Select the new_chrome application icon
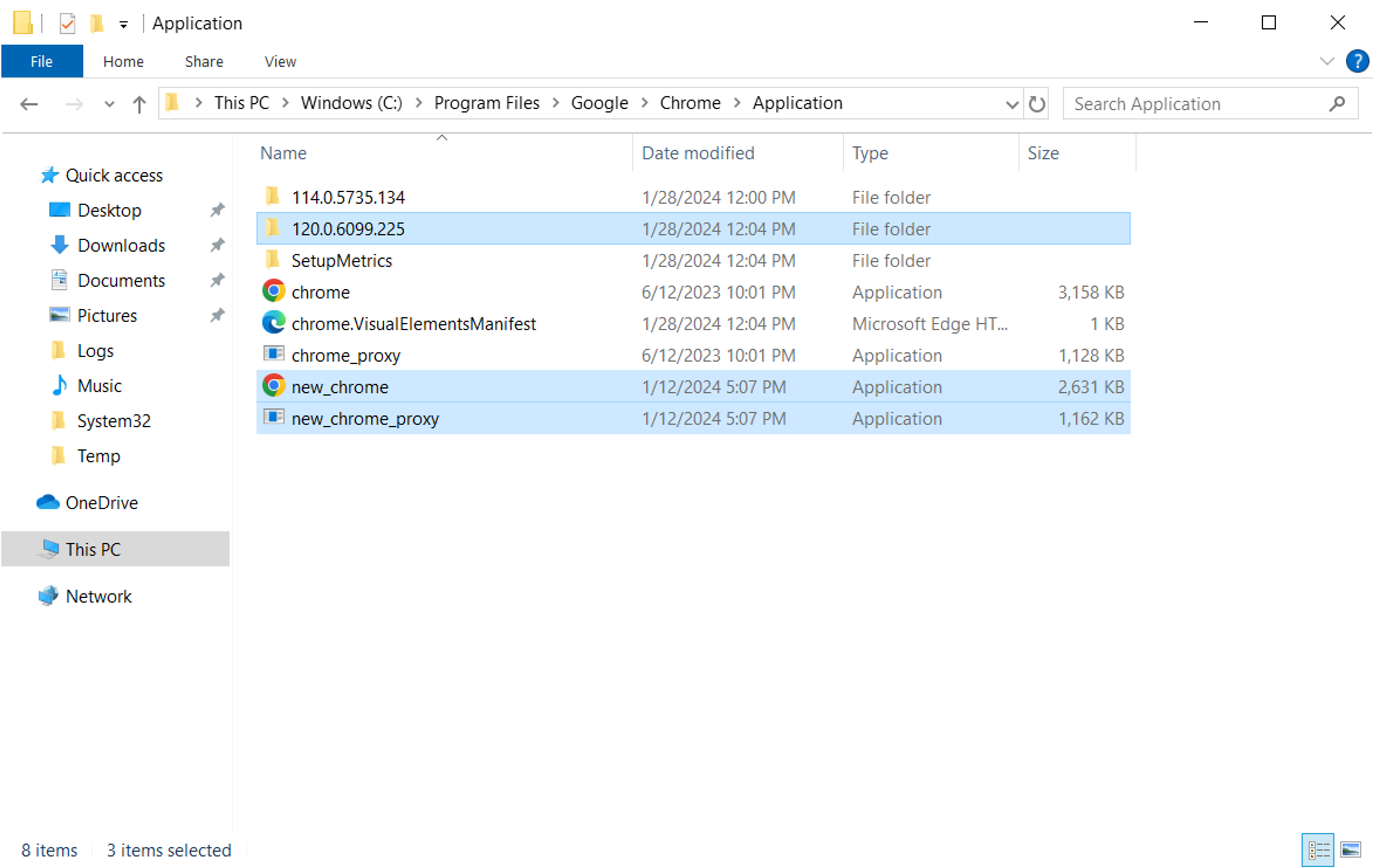This screenshot has height=868, width=1374. (274, 386)
